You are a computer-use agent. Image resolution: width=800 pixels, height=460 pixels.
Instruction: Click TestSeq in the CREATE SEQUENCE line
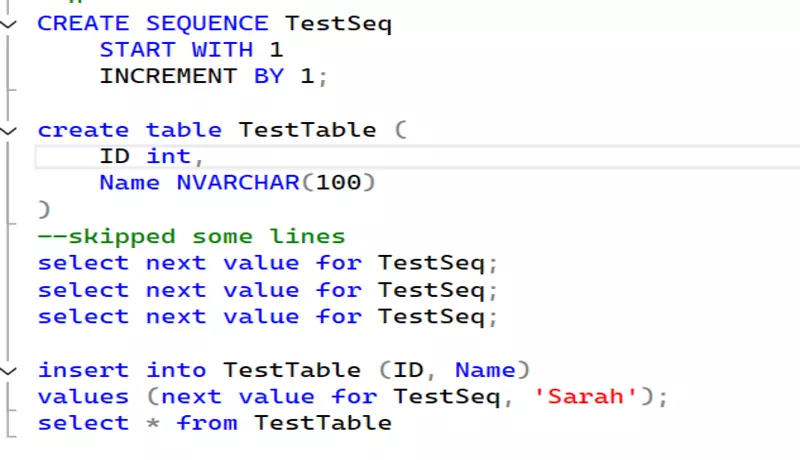tap(338, 23)
